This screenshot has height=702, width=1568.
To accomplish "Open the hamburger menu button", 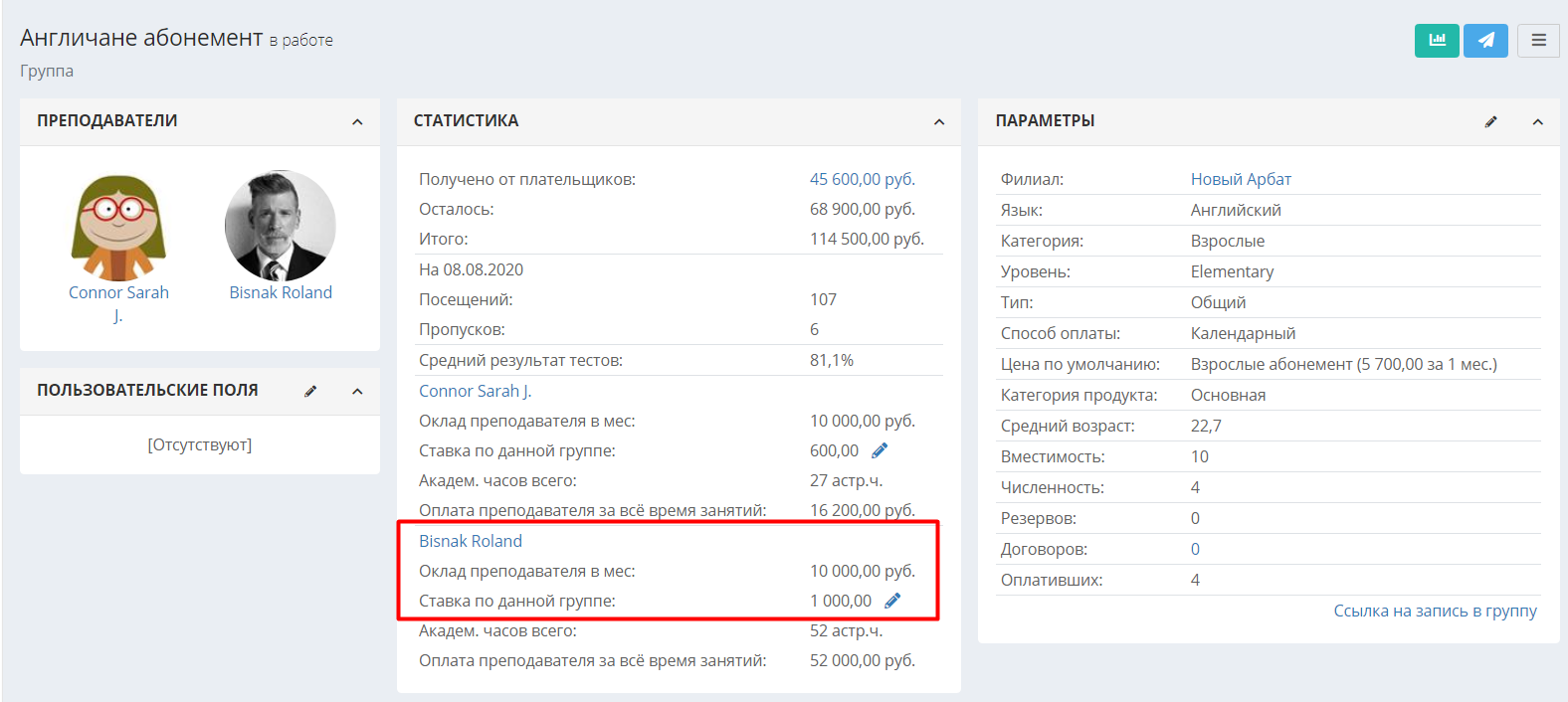I will pyautogui.click(x=1538, y=41).
